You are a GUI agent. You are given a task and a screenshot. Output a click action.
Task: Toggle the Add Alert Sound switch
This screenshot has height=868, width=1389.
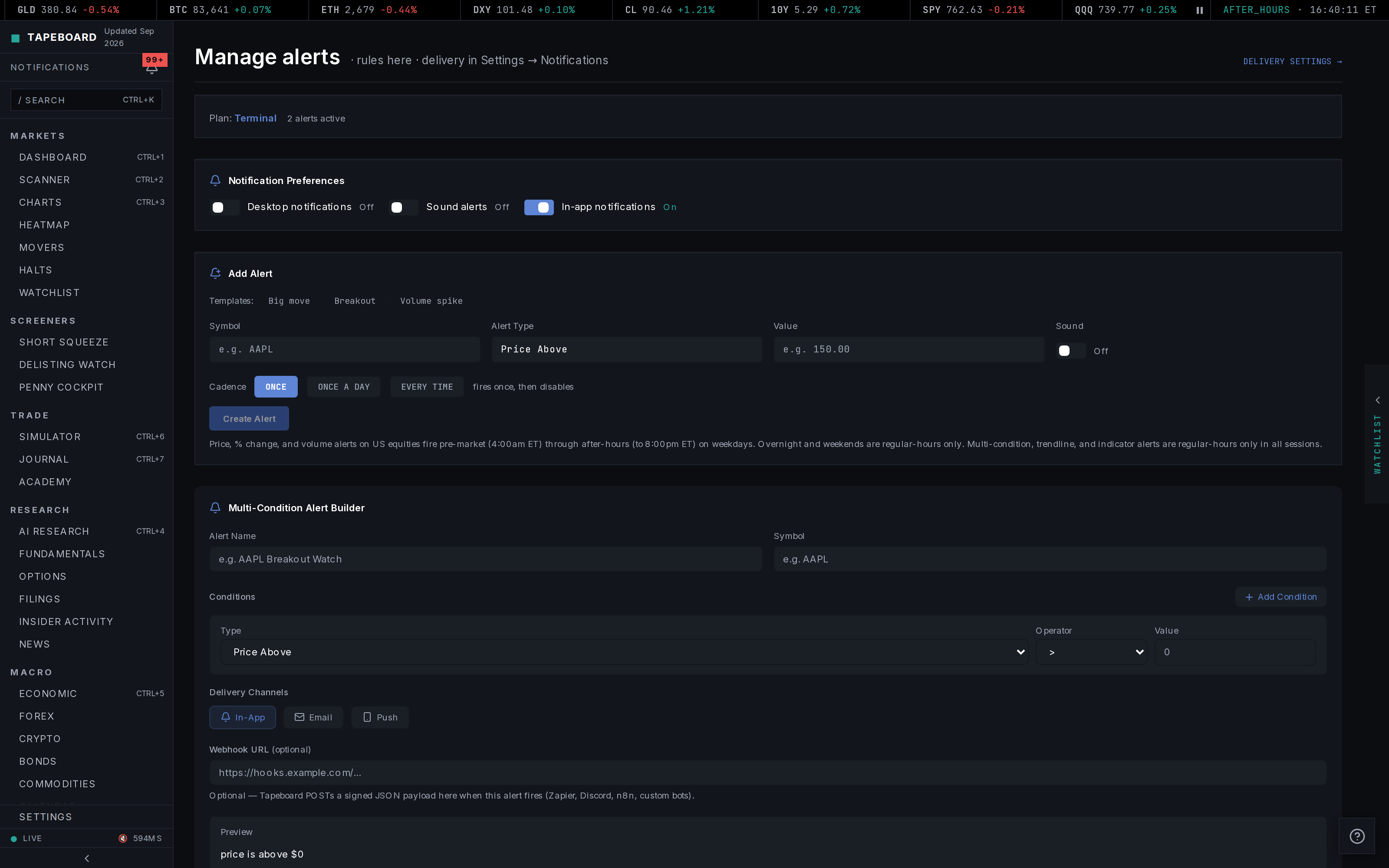click(1071, 351)
